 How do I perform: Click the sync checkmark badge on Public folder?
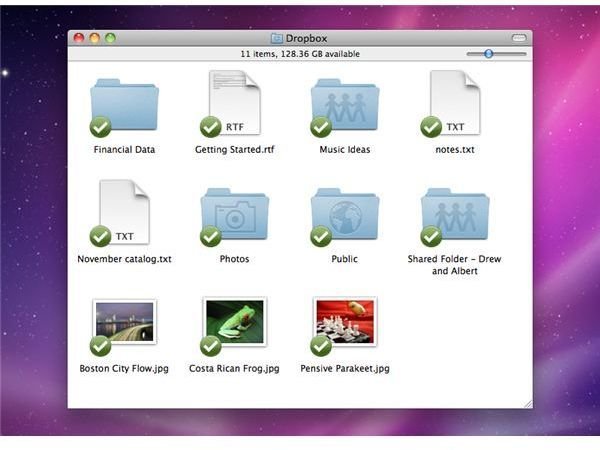coord(321,236)
